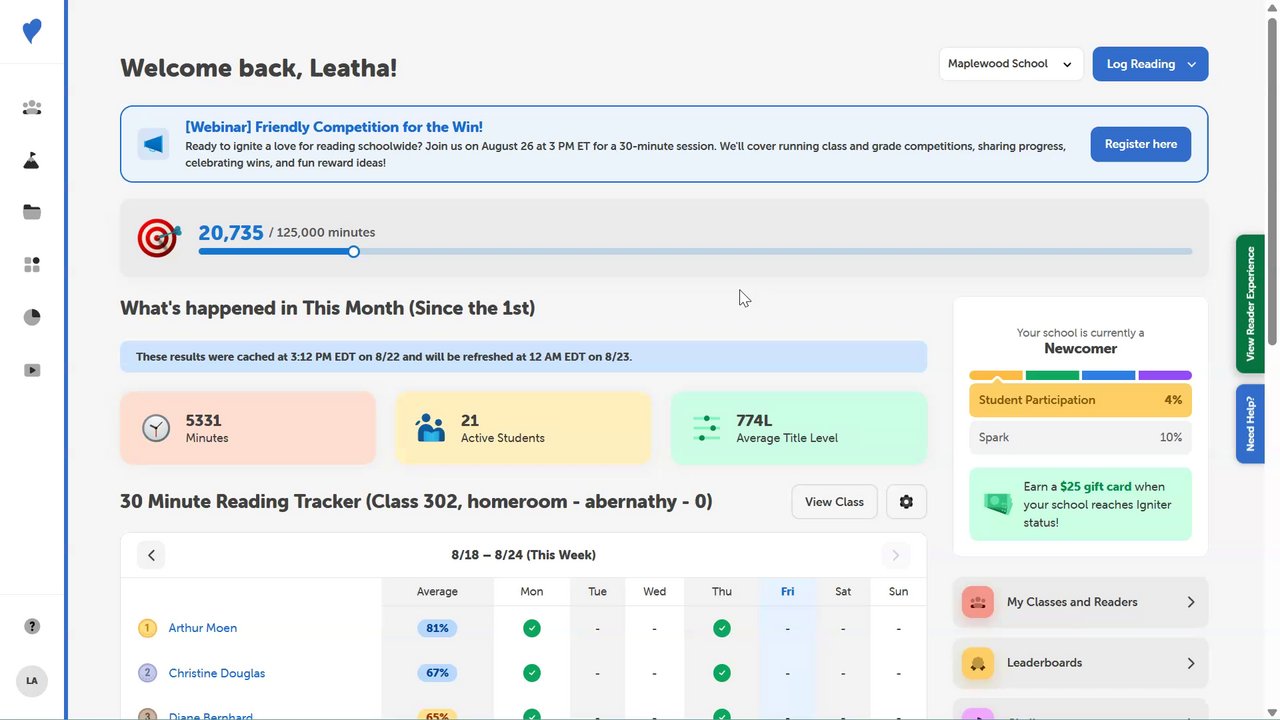Click the Thu column header
The width and height of the screenshot is (1280, 720).
click(x=722, y=592)
